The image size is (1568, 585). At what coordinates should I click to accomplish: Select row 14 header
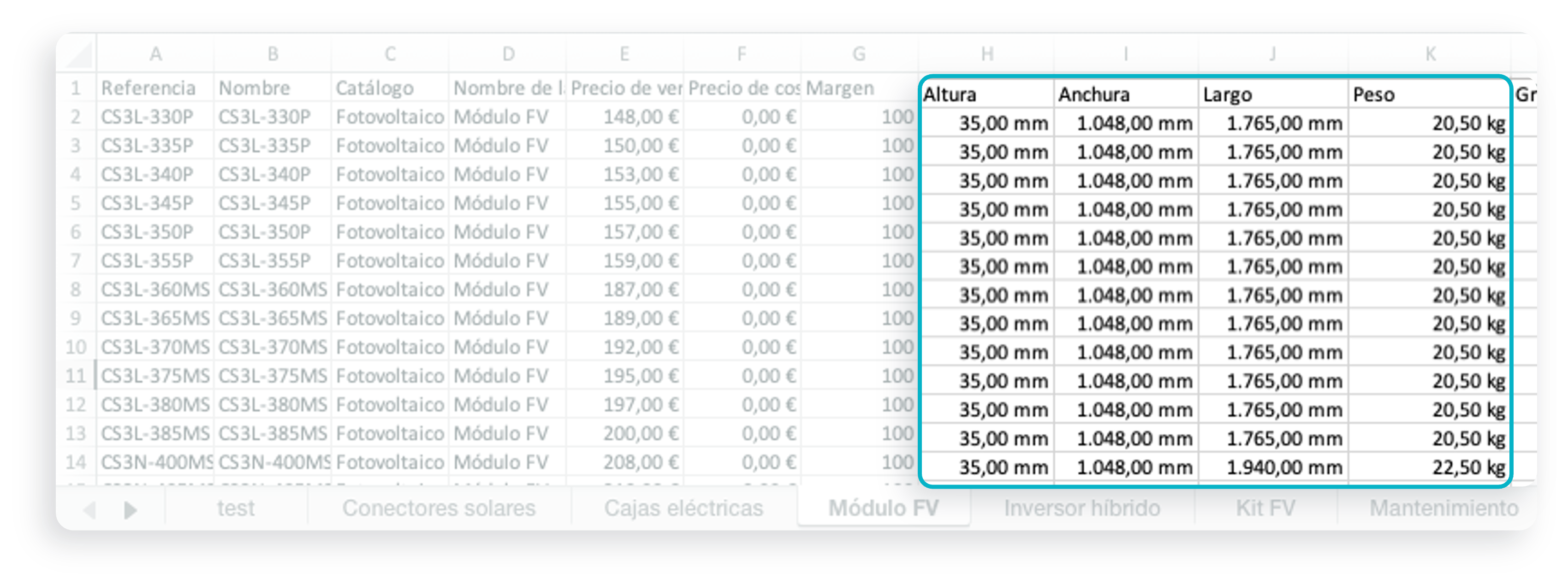pos(76,462)
